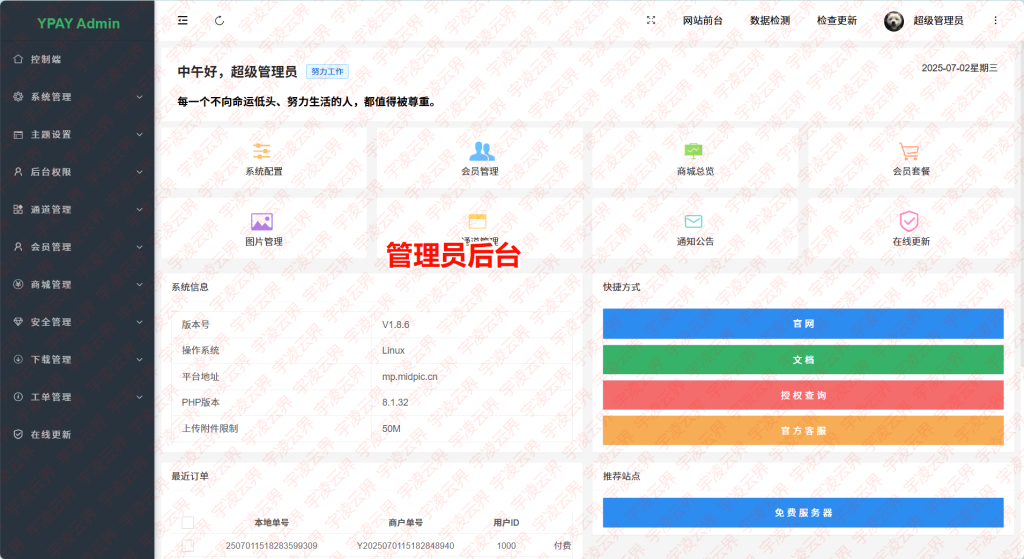1024x559 pixels.
Task: Click the window icon beside 主题设置
Action: coord(18,135)
